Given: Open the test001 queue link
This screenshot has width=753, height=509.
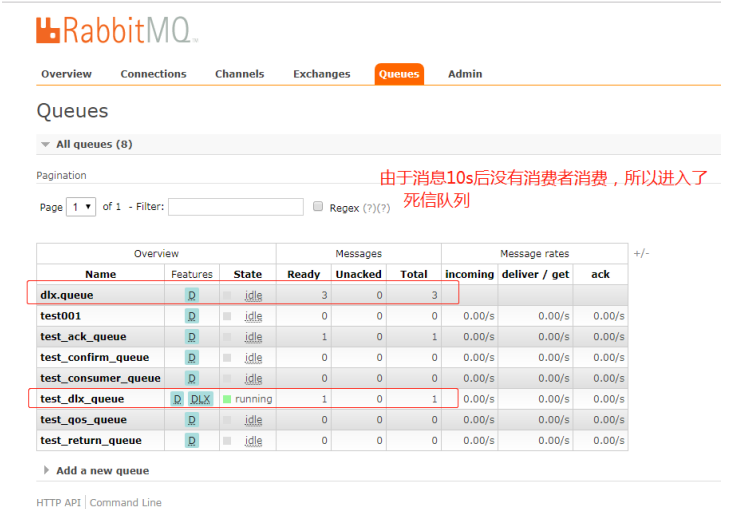Looking at the screenshot, I should [61, 316].
